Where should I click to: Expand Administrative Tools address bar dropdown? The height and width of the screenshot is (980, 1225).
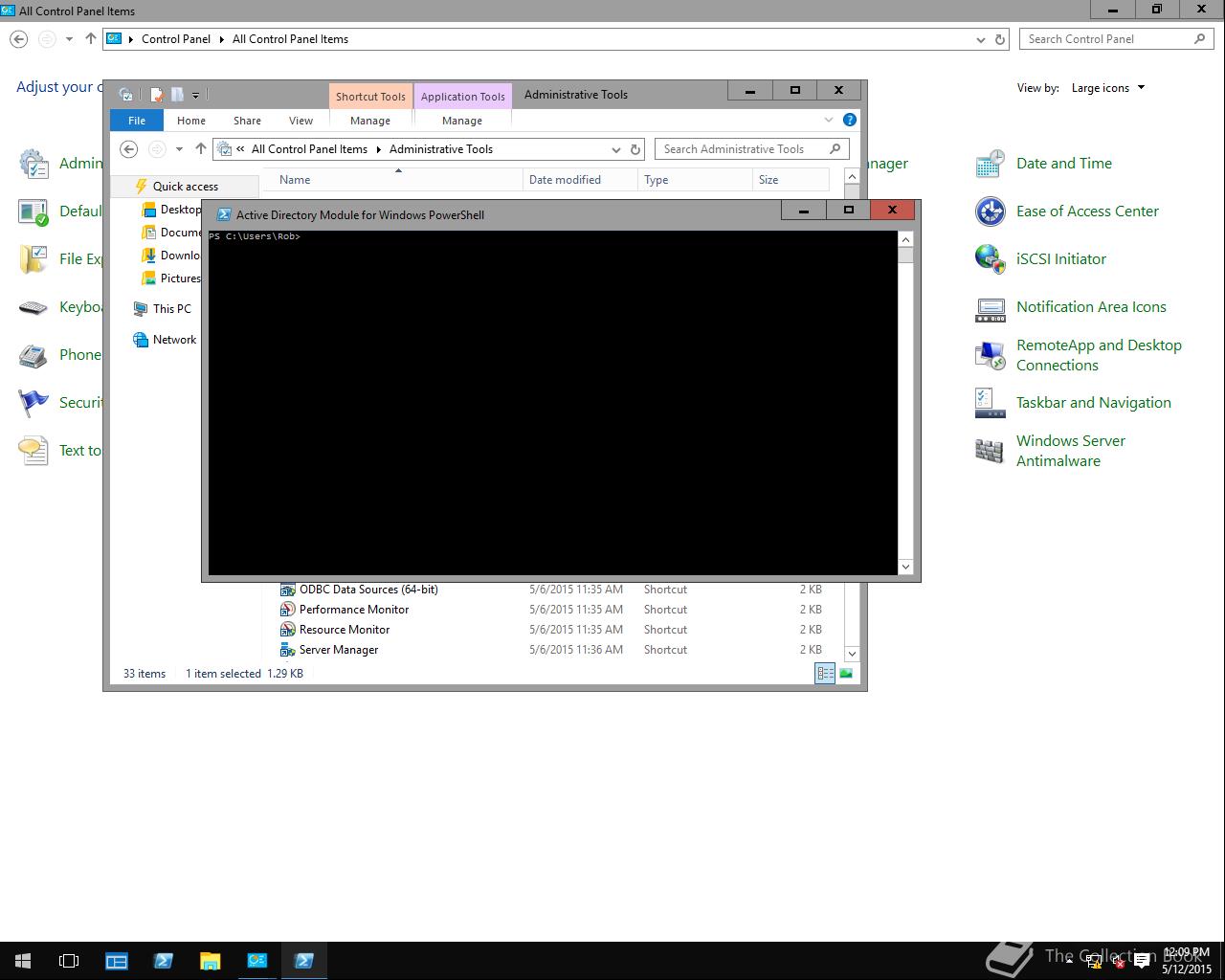(615, 149)
